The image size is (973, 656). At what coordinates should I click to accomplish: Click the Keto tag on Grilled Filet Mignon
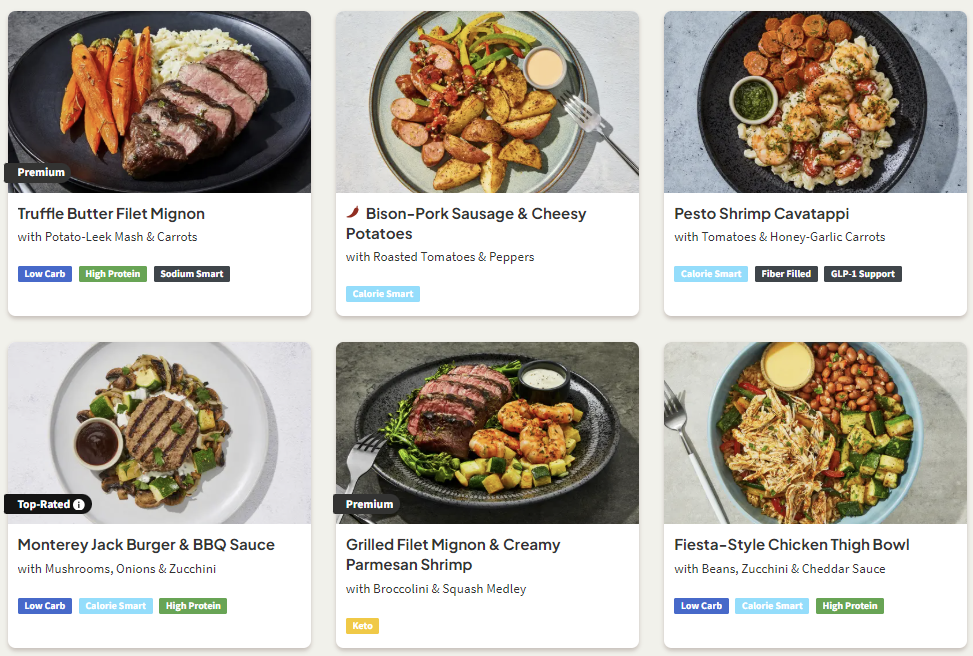coord(362,626)
